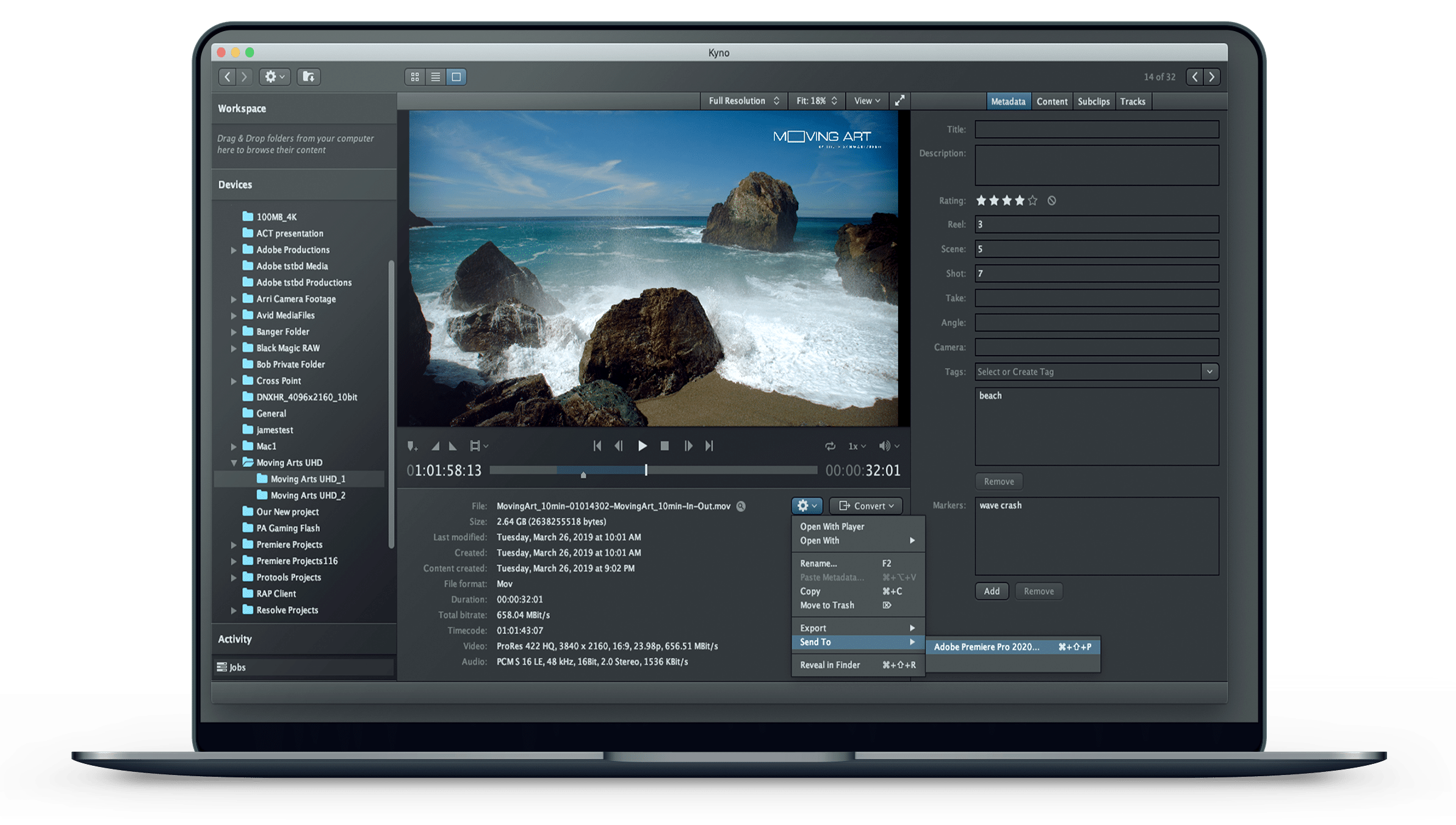Image resolution: width=1456 pixels, height=825 pixels.
Task: Open the Full Resolution dropdown
Action: [743, 101]
